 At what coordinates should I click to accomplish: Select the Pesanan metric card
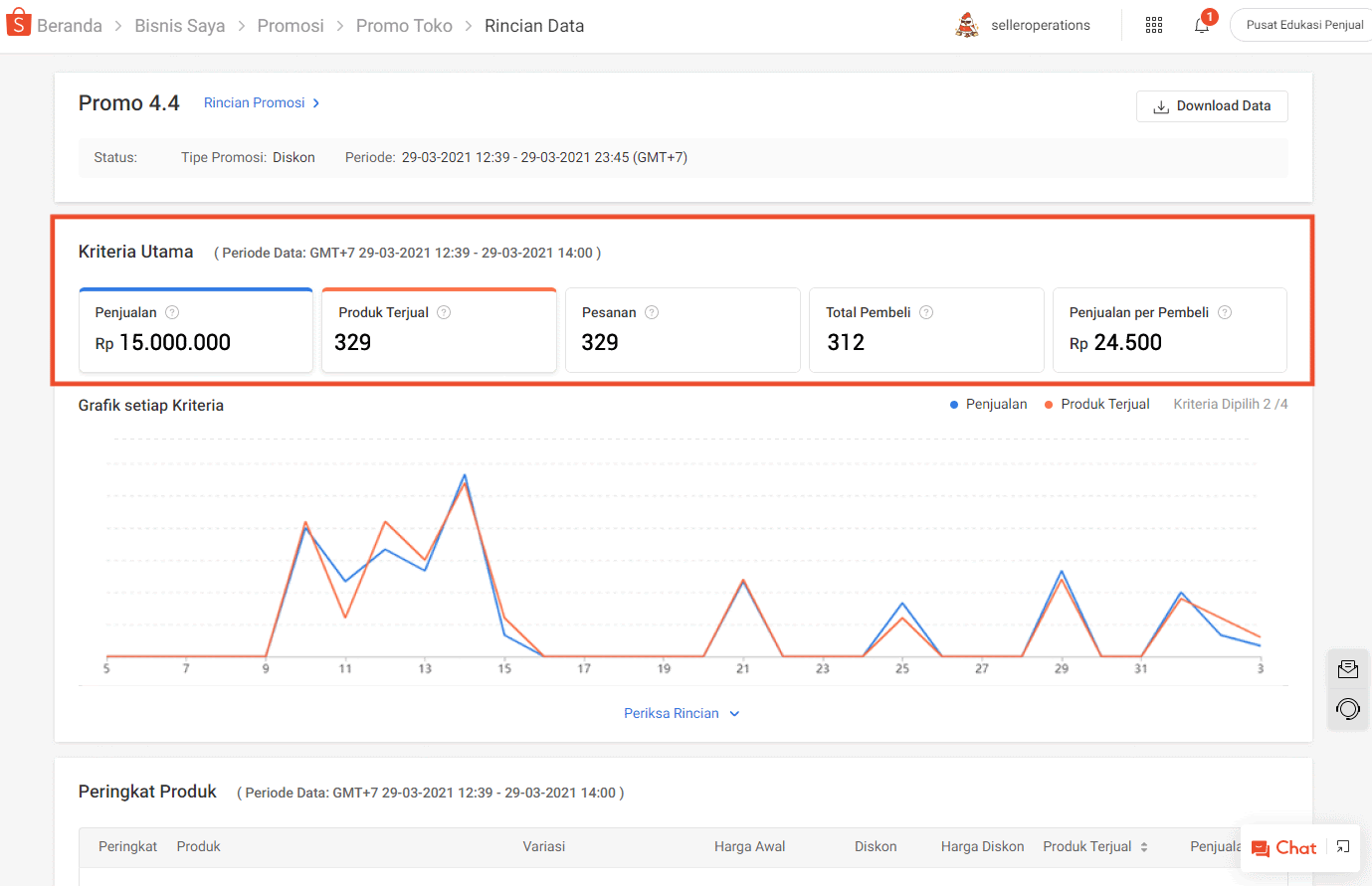683,331
